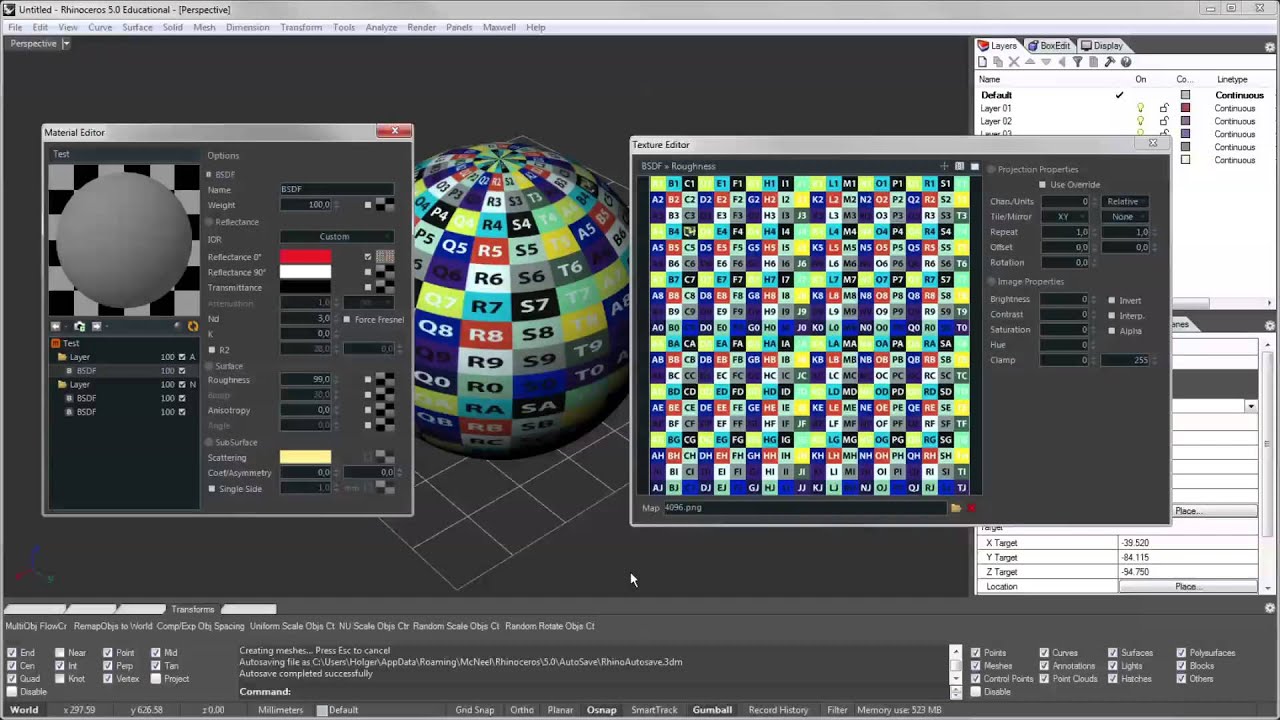Screen dimensions: 1280x720
Task: Open the Maxwell menu
Action: (x=499, y=27)
